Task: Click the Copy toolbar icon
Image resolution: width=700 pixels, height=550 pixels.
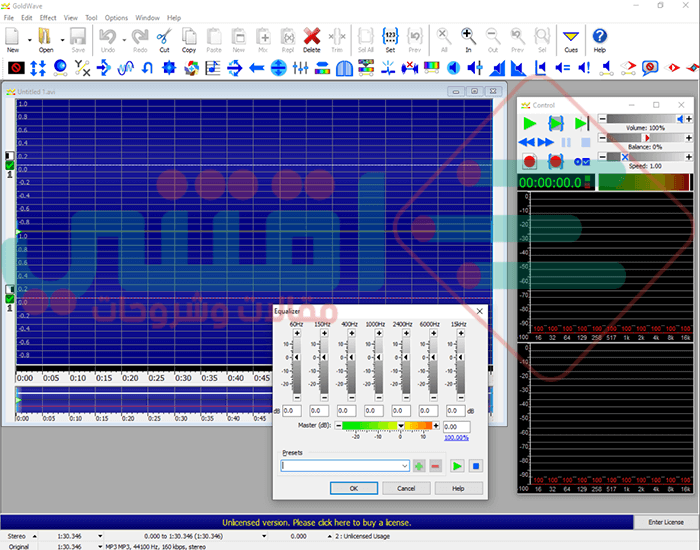Action: (189, 40)
